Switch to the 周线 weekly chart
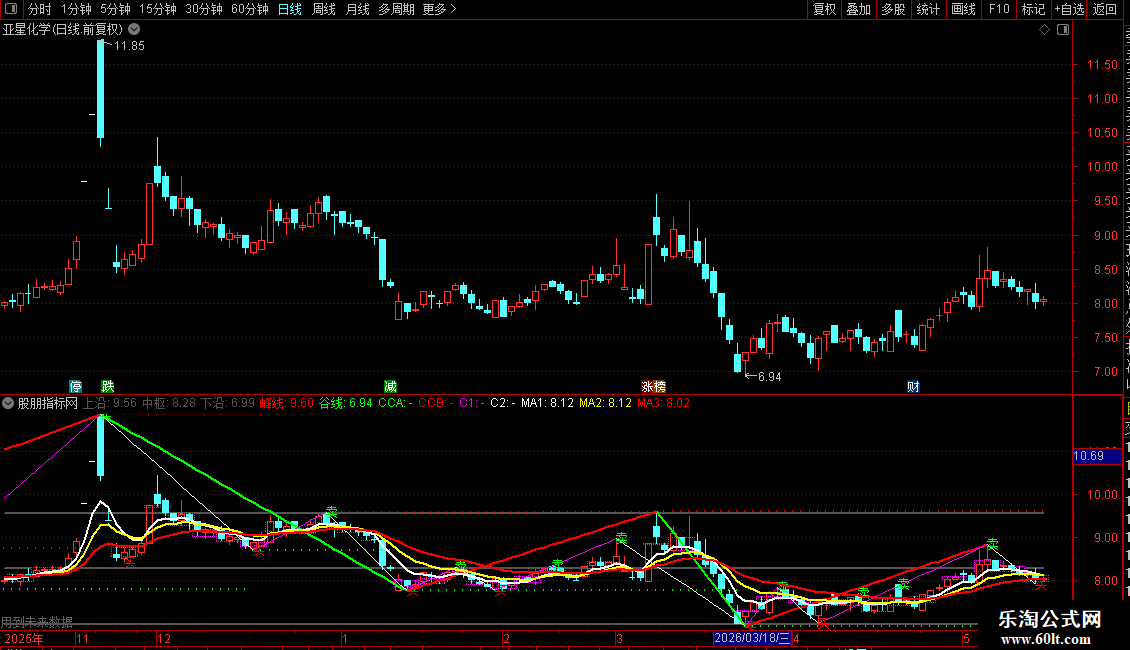Image resolution: width=1130 pixels, height=650 pixels. (324, 9)
